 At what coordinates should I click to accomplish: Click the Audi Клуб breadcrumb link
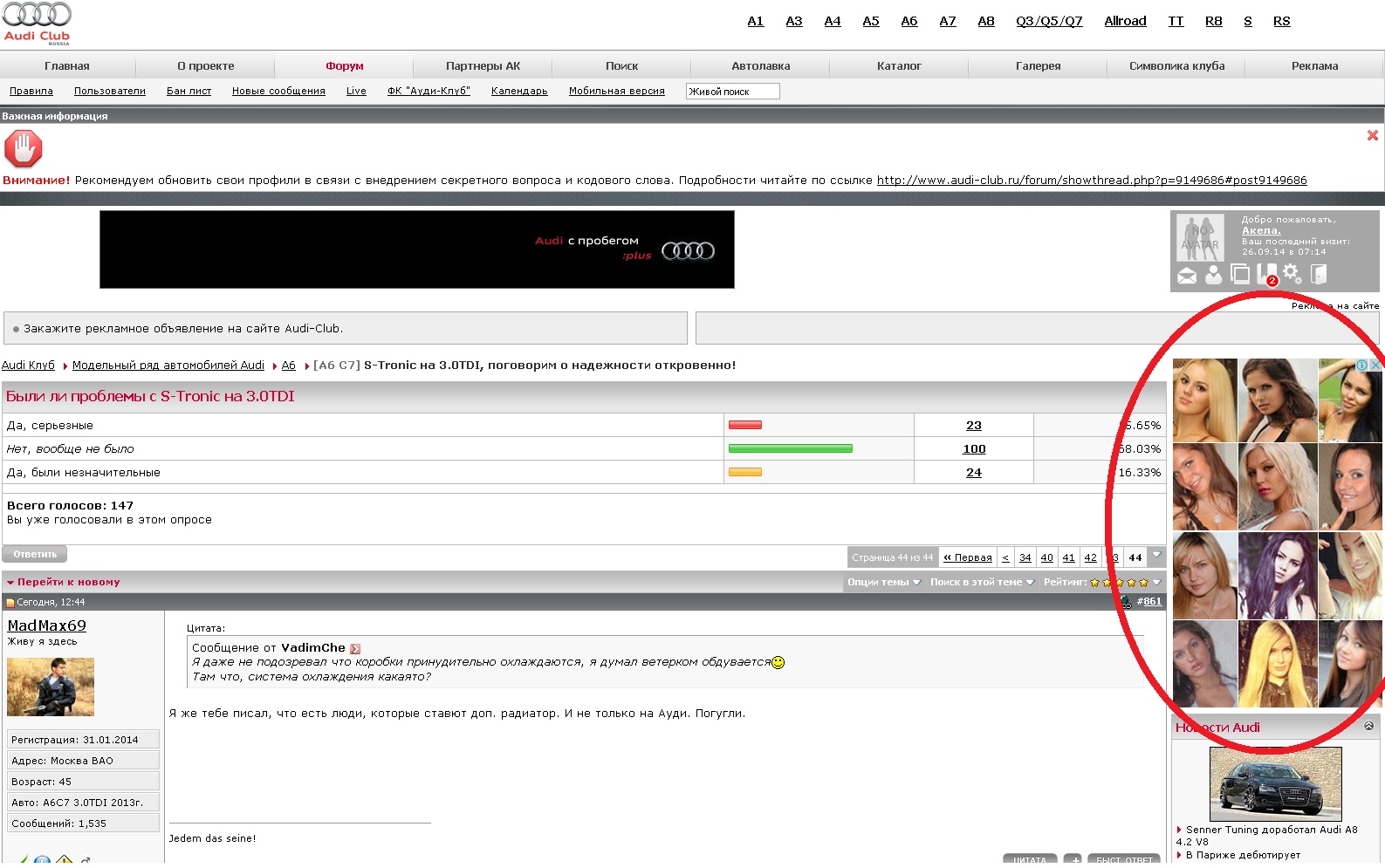tap(28, 366)
